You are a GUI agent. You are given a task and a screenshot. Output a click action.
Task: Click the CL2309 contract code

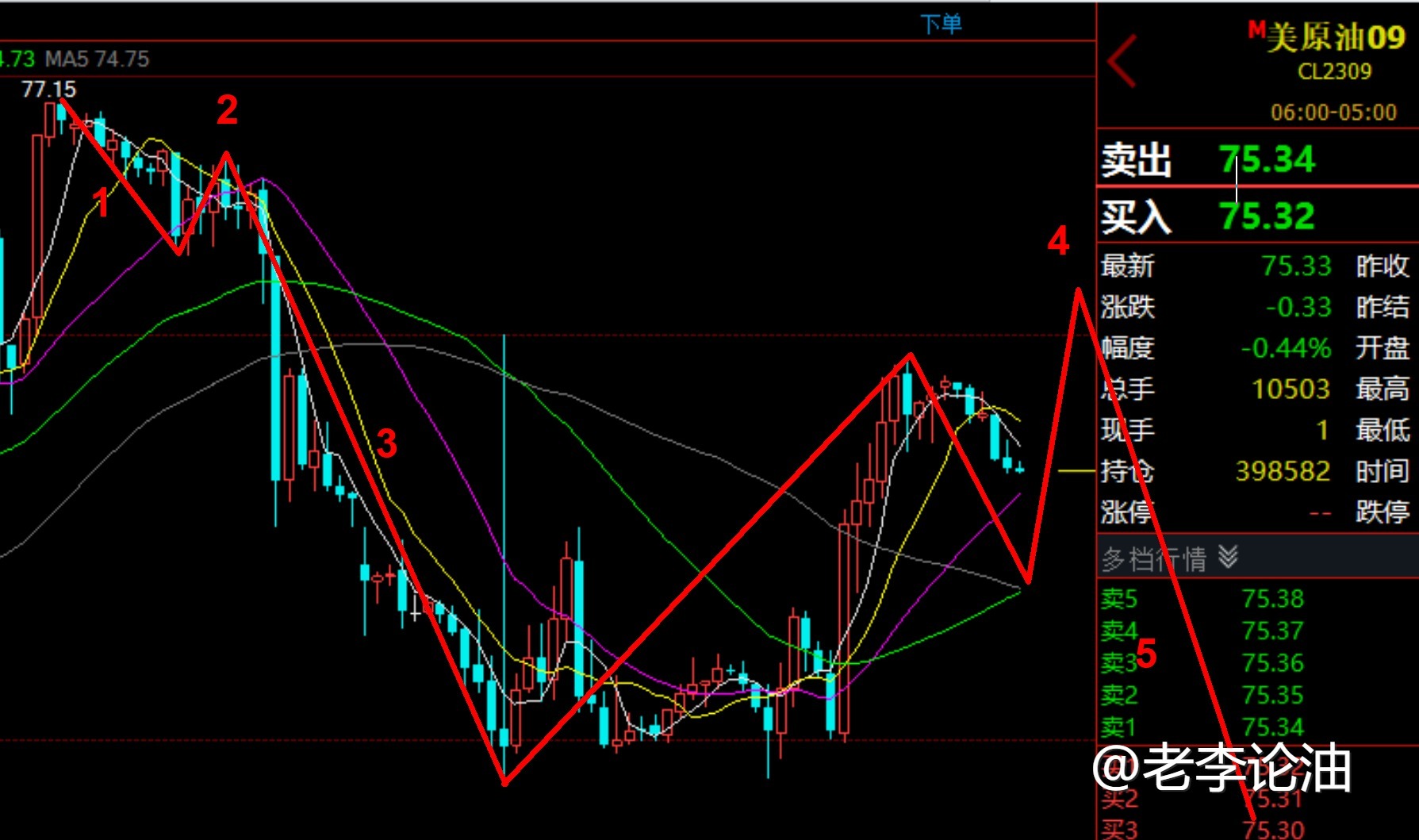click(x=1334, y=72)
